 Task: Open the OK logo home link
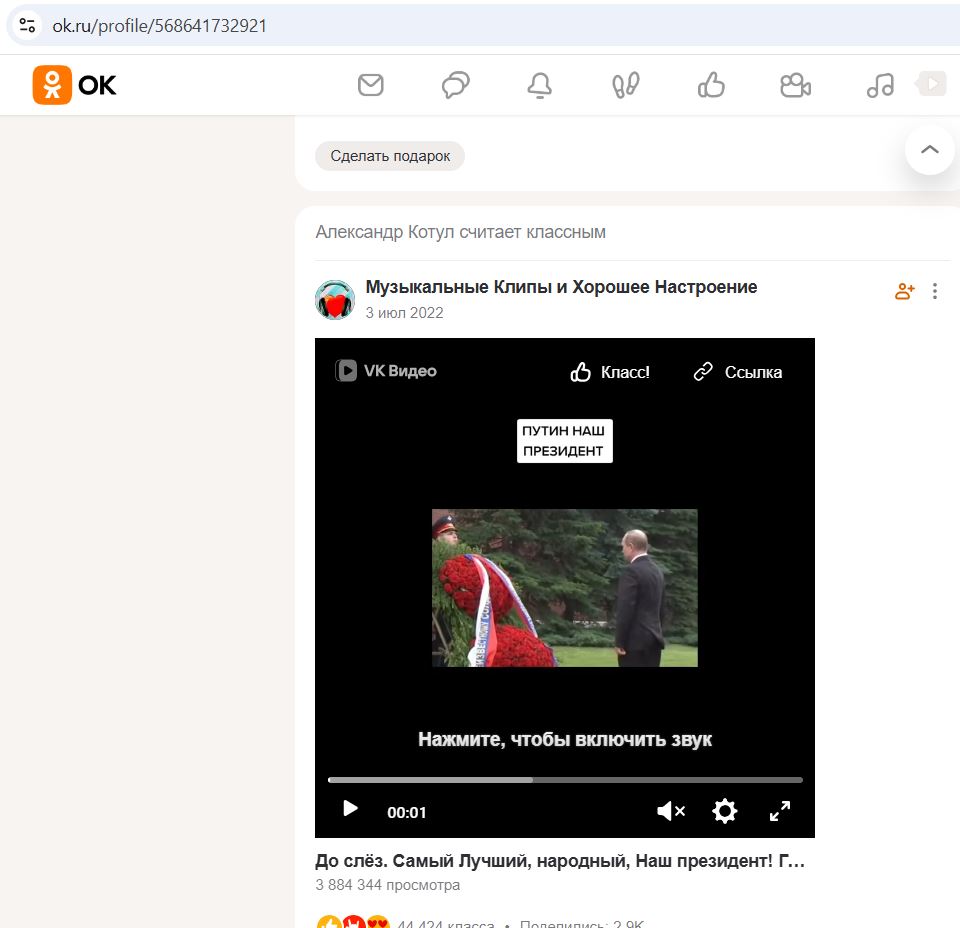[74, 85]
